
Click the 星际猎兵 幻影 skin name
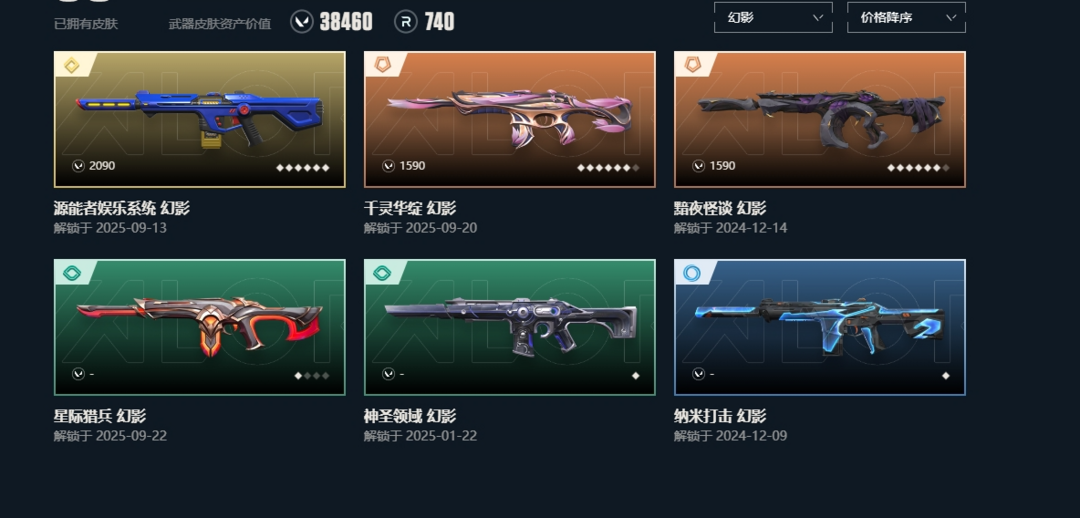coord(100,416)
